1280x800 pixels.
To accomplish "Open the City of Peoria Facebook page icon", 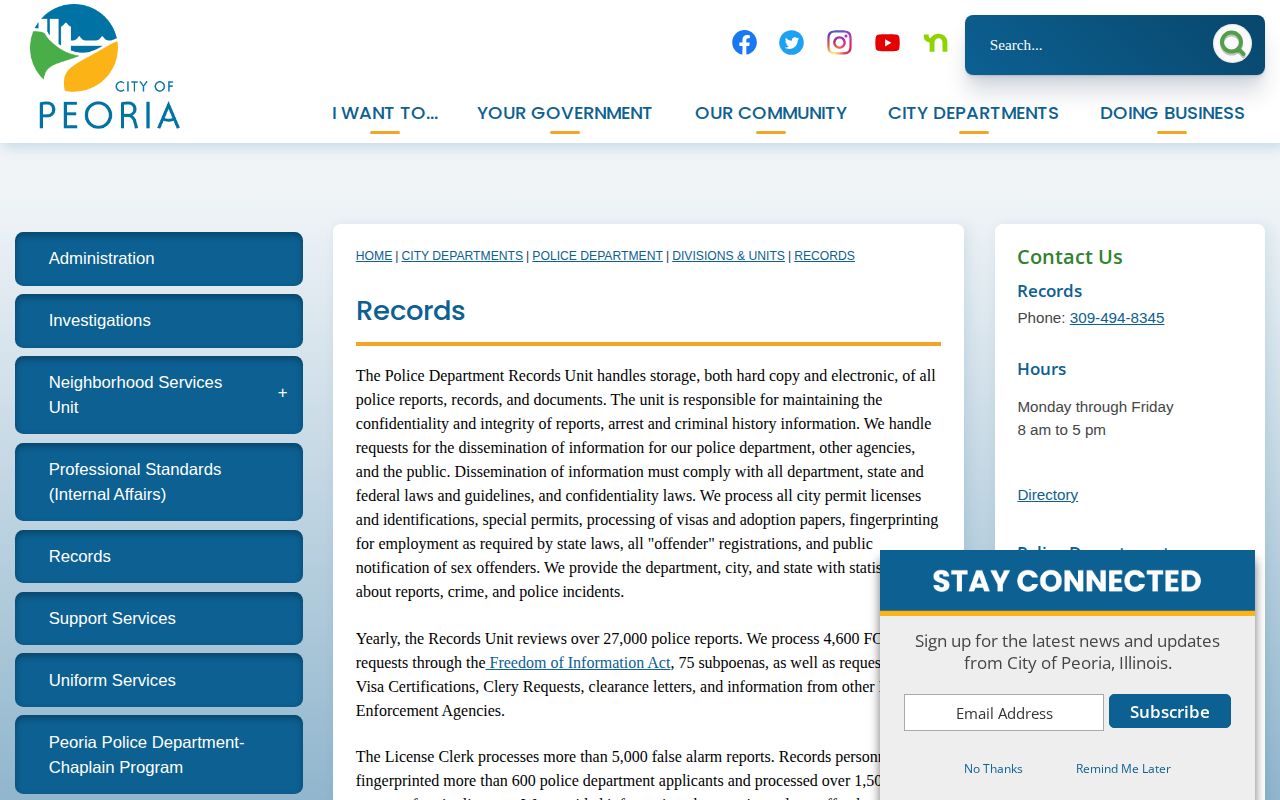I will pos(744,42).
